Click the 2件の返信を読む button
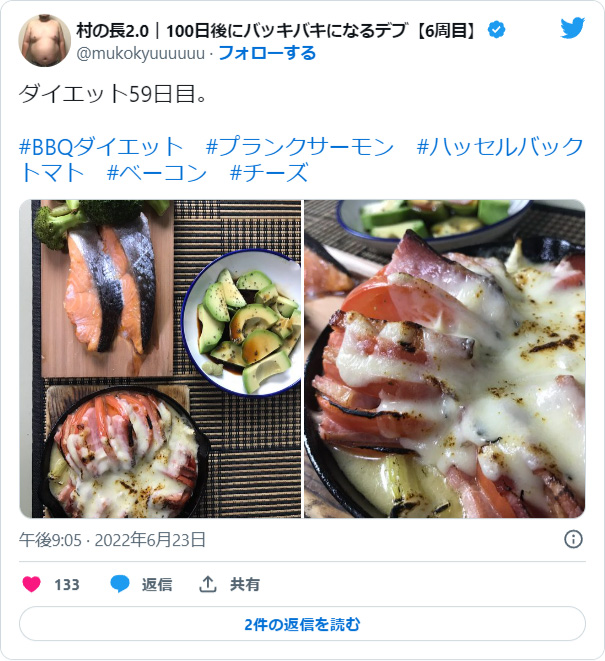605x661 pixels. (x=302, y=624)
